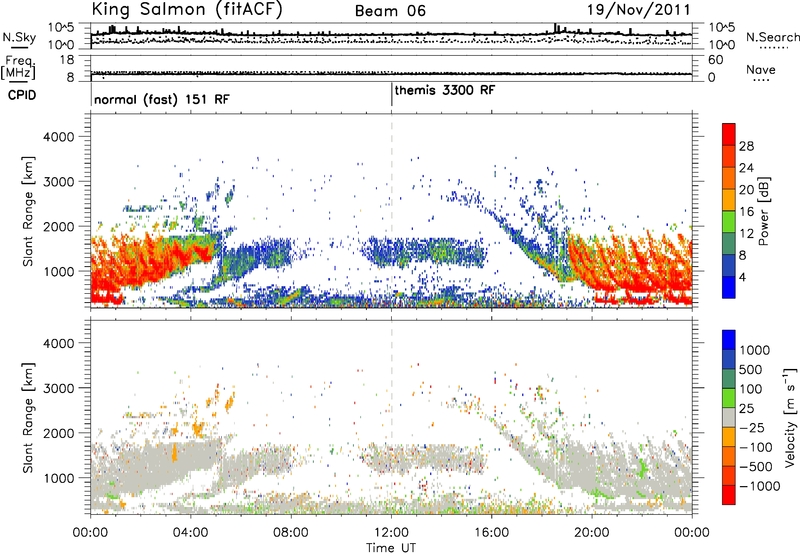Click the 'themis 3300 RF' text
This screenshot has width=800, height=554.
coord(445,90)
